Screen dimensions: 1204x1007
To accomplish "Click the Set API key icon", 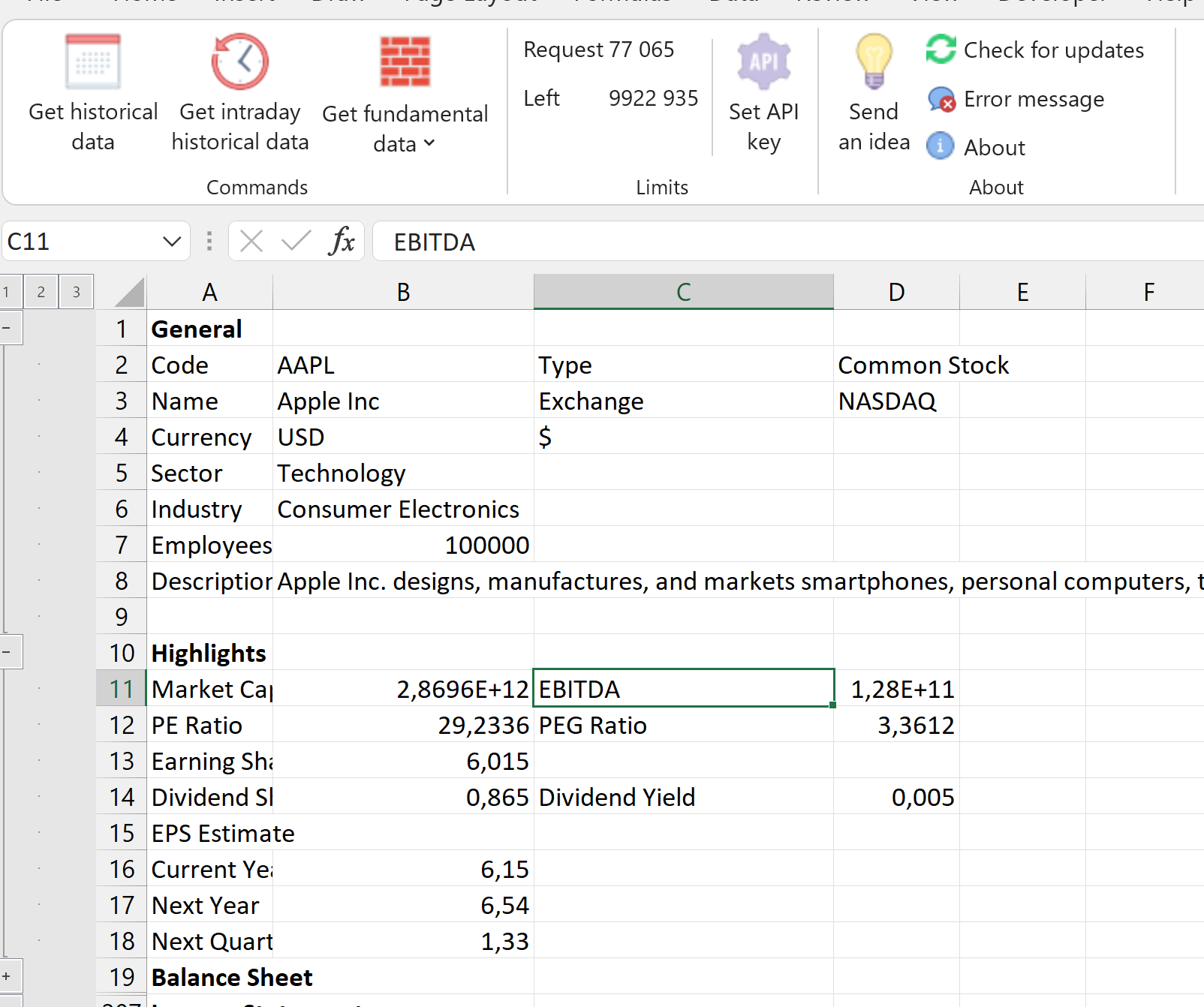I will click(764, 62).
